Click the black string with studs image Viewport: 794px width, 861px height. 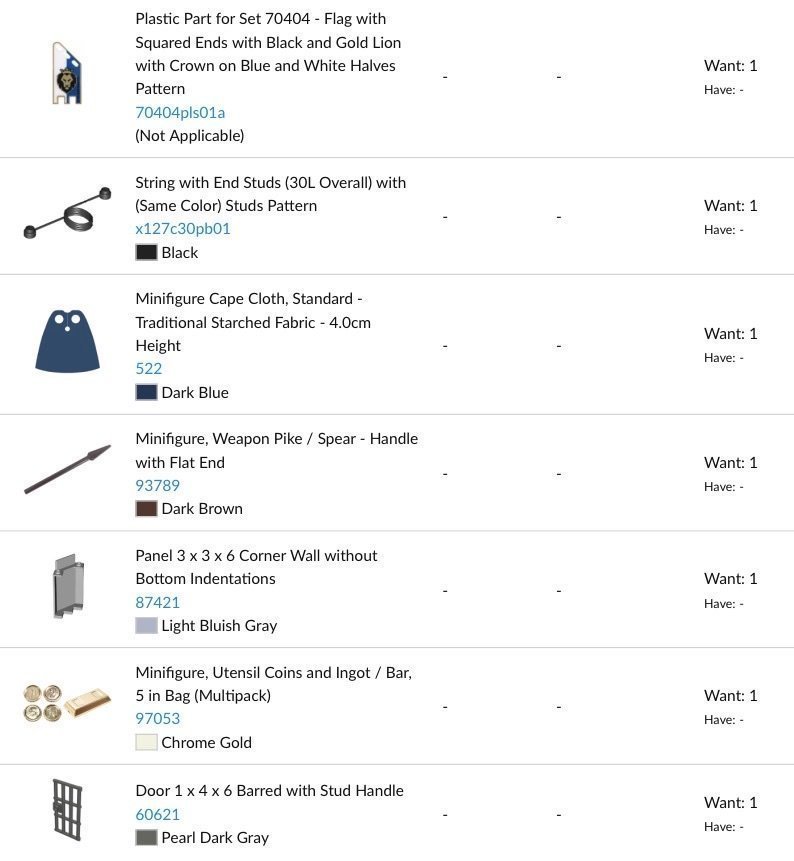[x=67, y=212]
